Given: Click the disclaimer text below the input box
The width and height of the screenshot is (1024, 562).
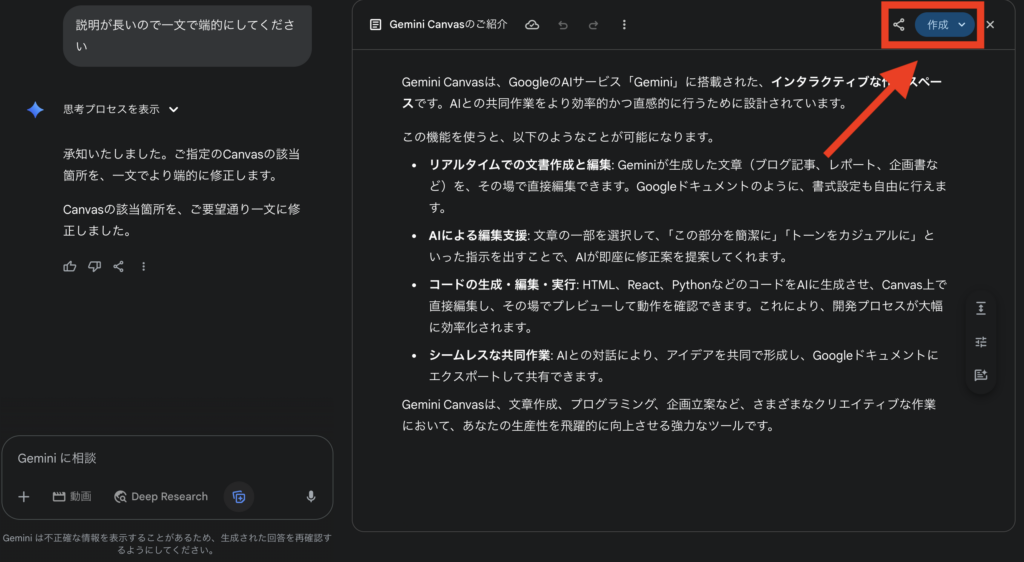Looking at the screenshot, I should click(167, 544).
